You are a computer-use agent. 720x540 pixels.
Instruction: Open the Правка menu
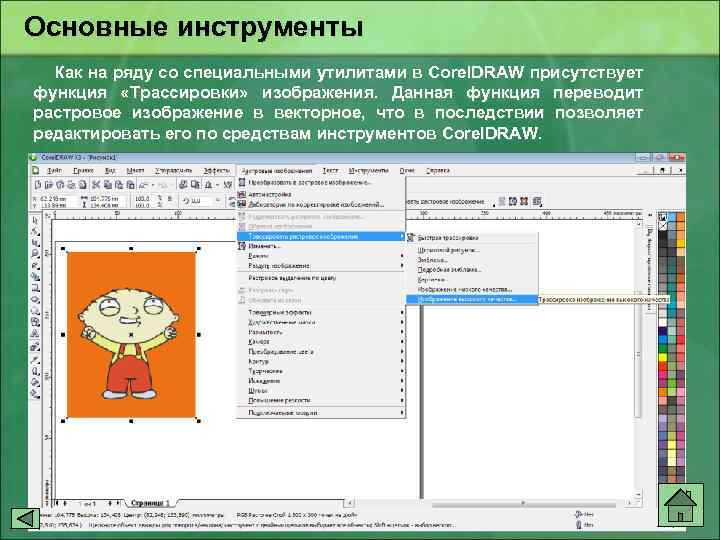click(83, 170)
